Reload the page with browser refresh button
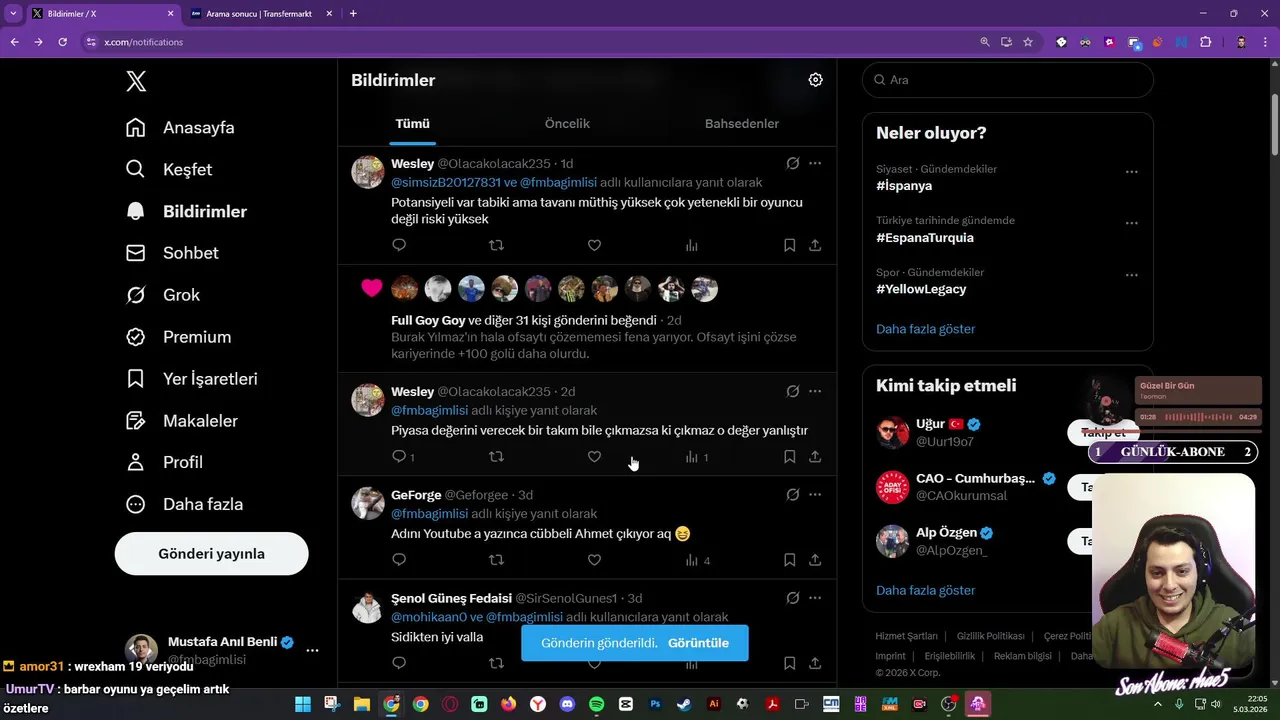Image resolution: width=1280 pixels, height=720 pixels. 62,42
